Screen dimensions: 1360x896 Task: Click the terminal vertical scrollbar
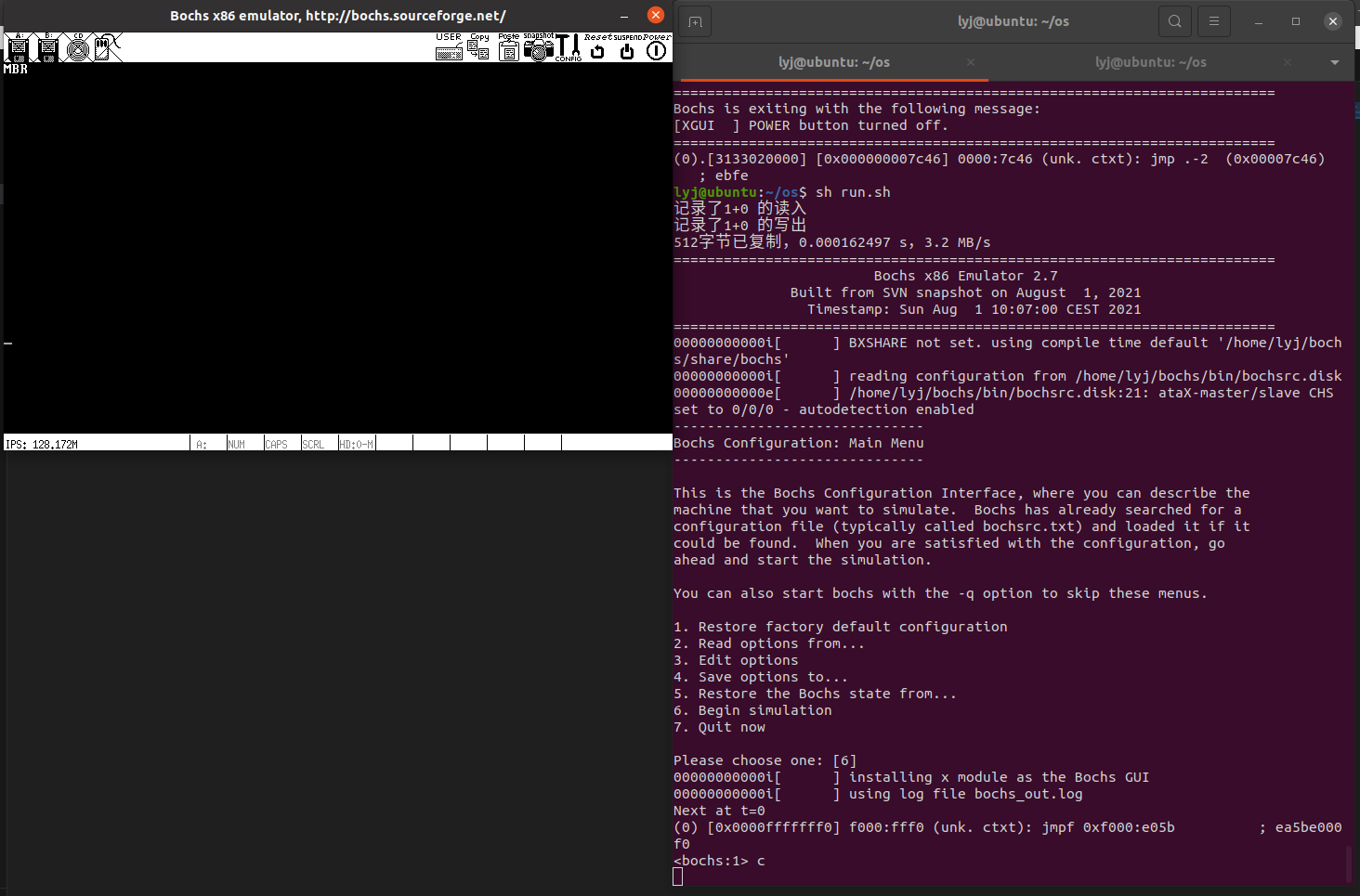[1349, 864]
